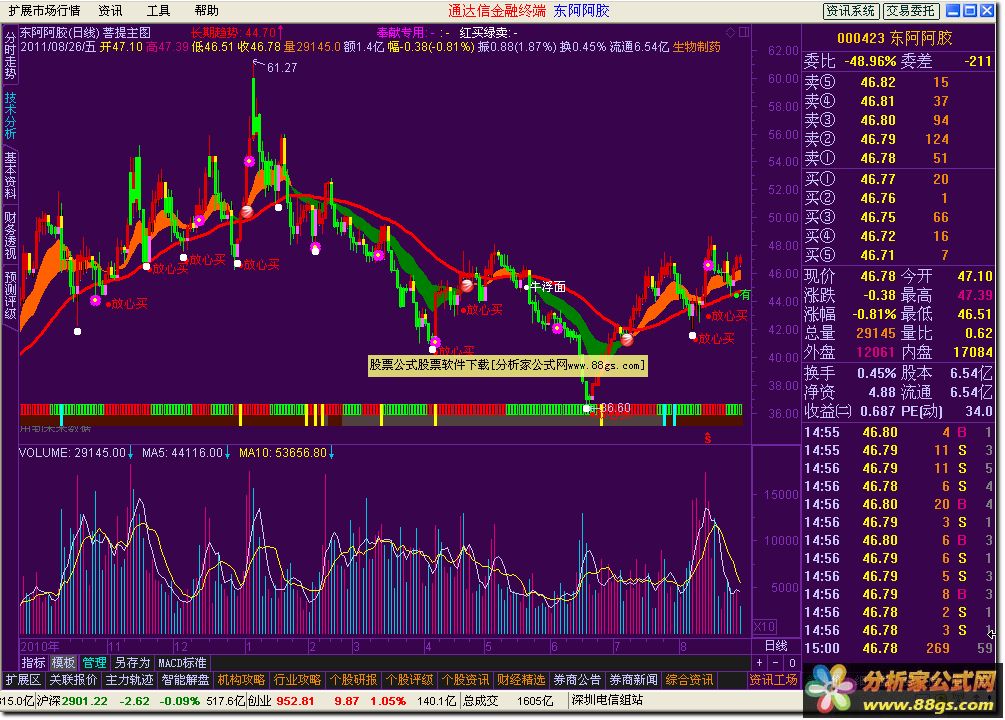The width and height of the screenshot is (1005, 720).
Task: Open the 工具 menu
Action: click(x=158, y=10)
